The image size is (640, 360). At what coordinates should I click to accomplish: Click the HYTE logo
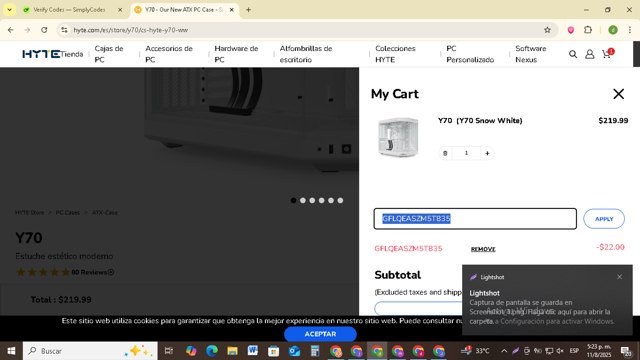click(x=42, y=54)
